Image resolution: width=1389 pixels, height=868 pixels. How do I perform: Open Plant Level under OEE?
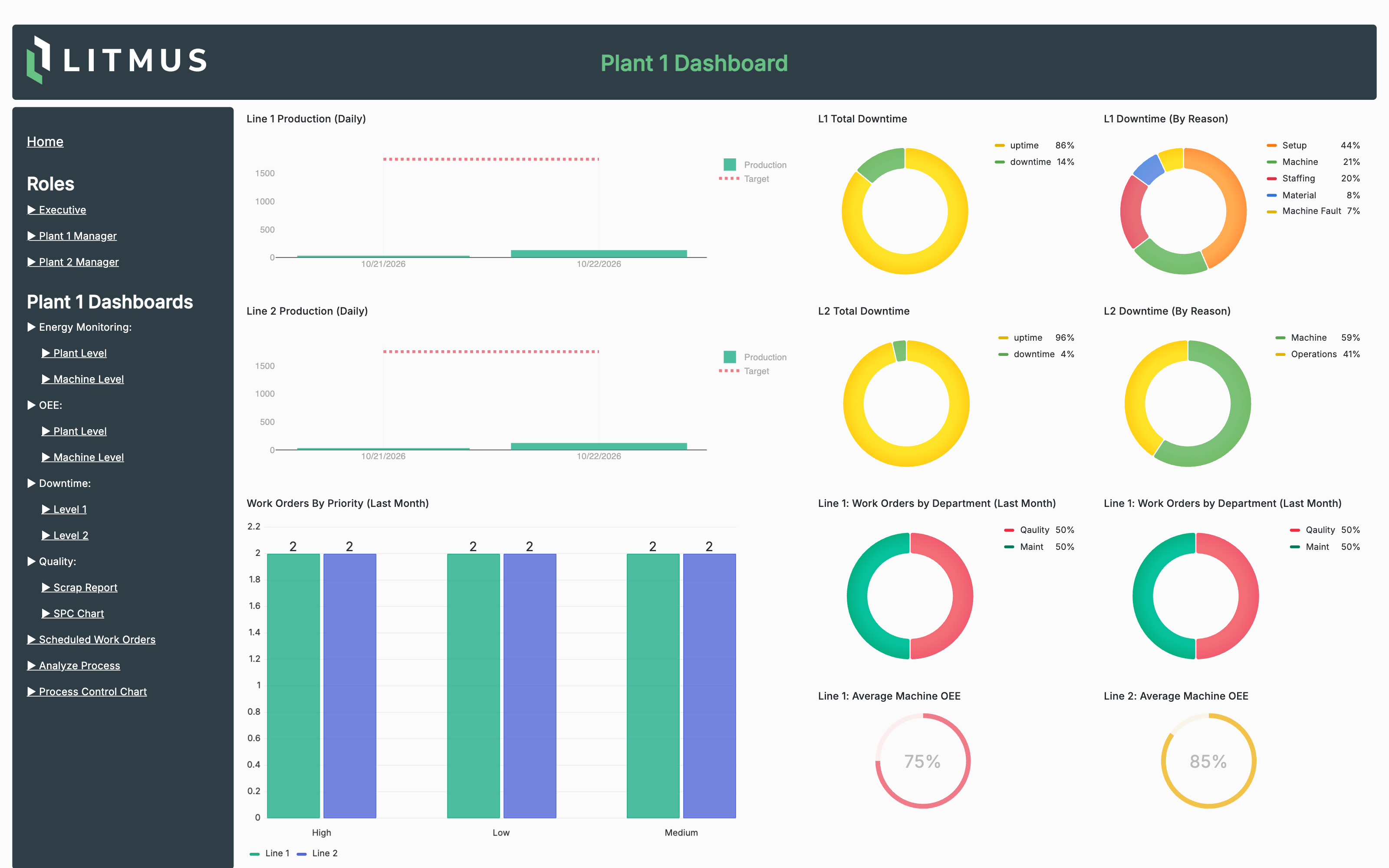pos(74,431)
